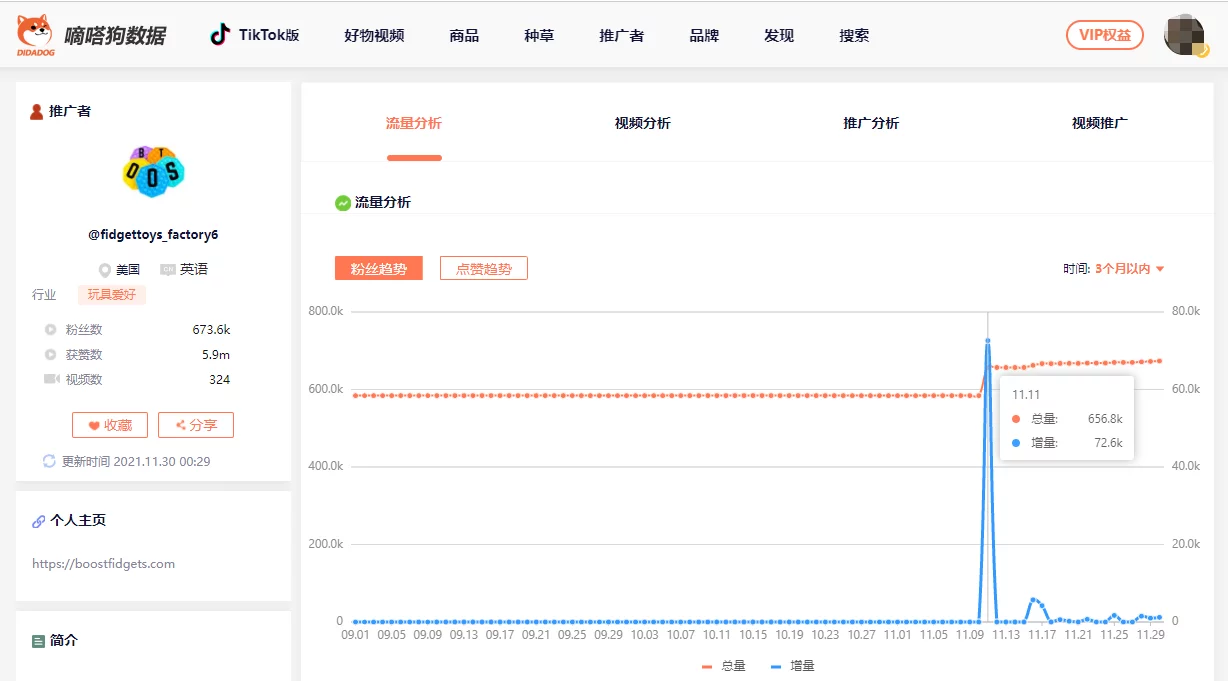The height and width of the screenshot is (681, 1228).
Task: Click the refresh icon beside update time
Action: tap(49, 461)
